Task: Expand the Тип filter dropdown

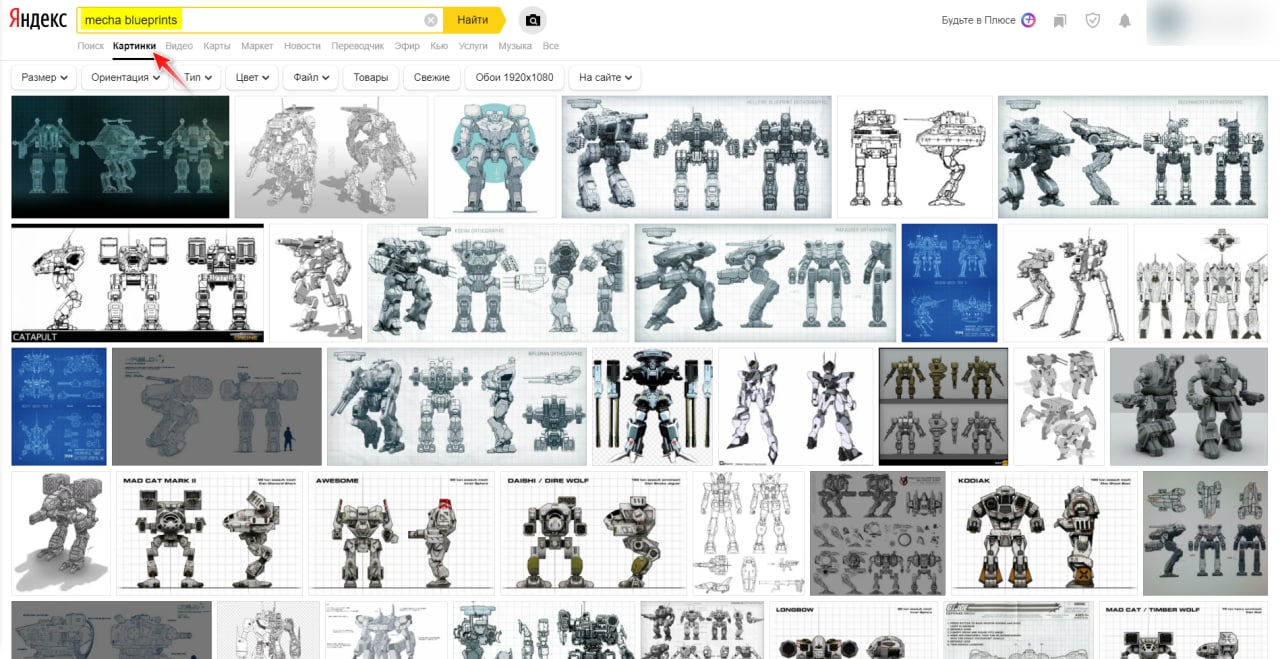Action: (197, 77)
